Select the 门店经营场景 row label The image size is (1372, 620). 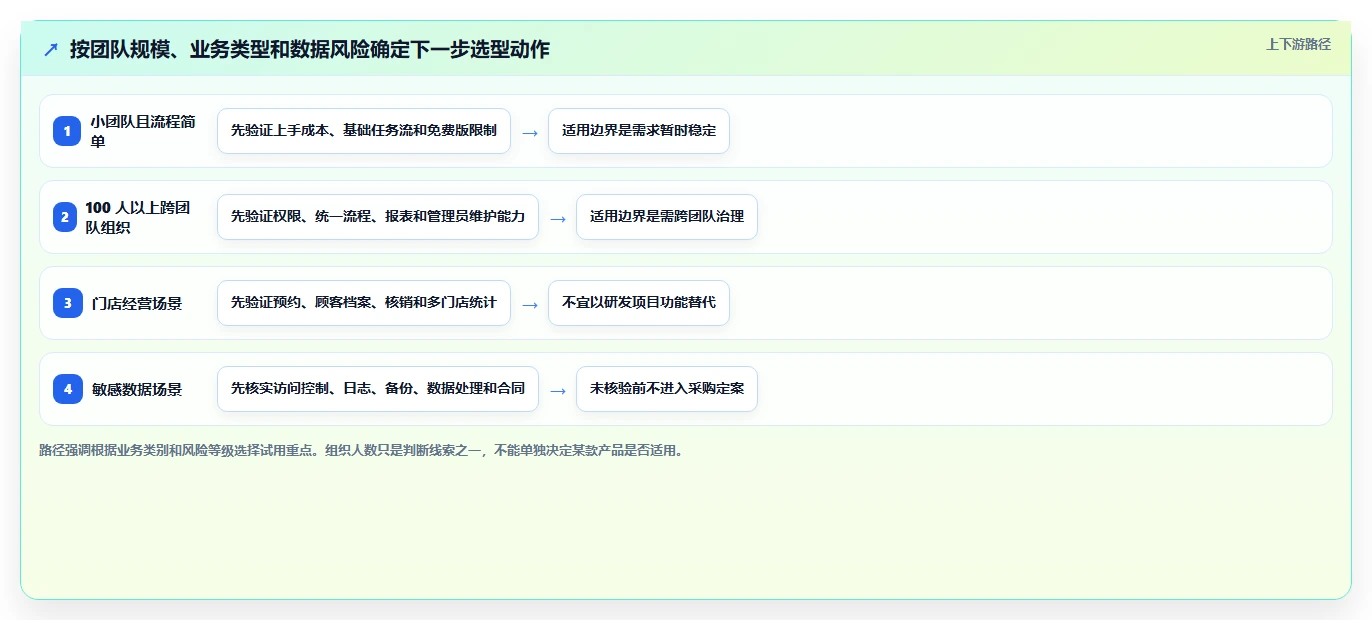point(136,303)
